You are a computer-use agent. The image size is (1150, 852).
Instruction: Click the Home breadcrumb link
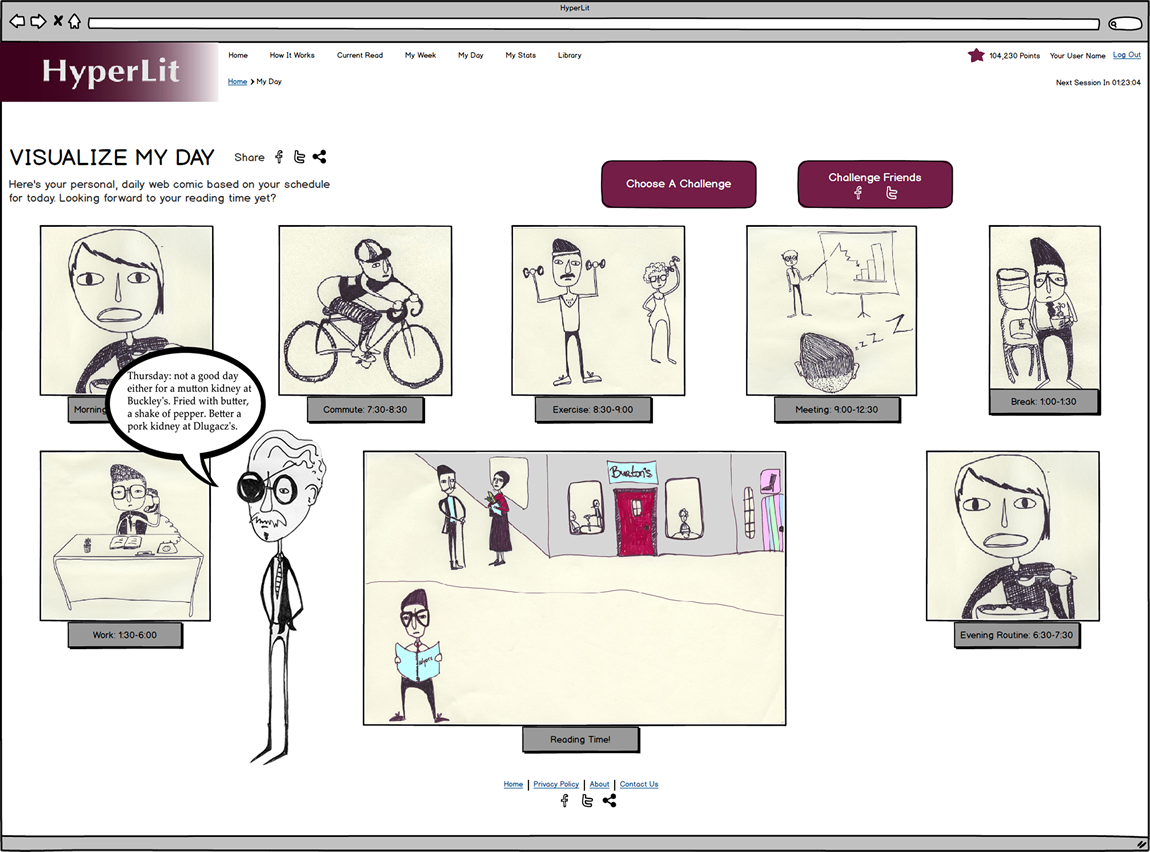point(237,82)
